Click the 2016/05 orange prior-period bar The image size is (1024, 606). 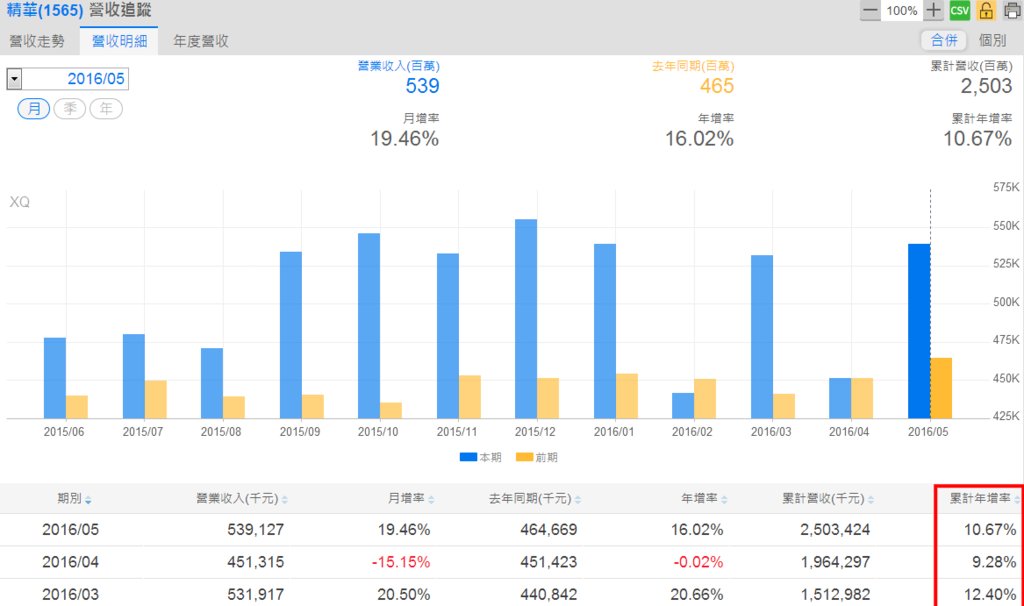pyautogui.click(x=941, y=388)
